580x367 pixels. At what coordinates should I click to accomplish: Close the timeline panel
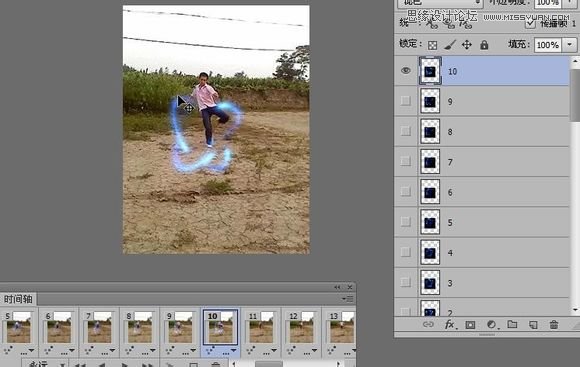(350, 287)
